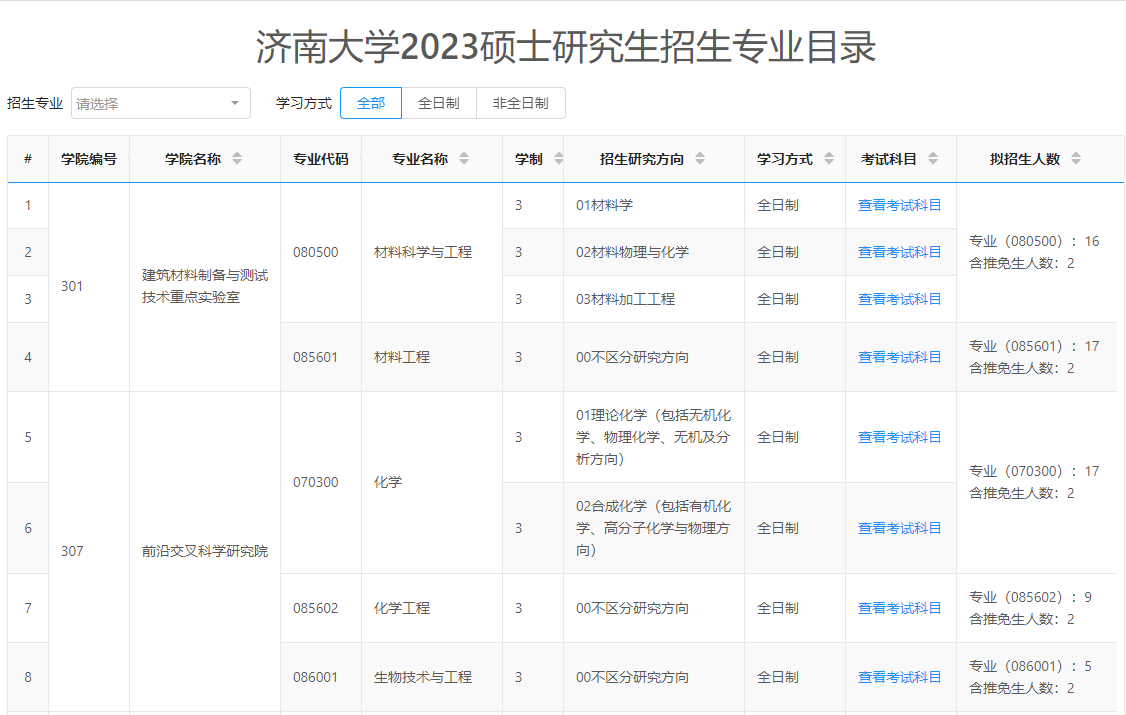Sort by 学习方式 column header icon
The image size is (1126, 715).
coord(829,159)
